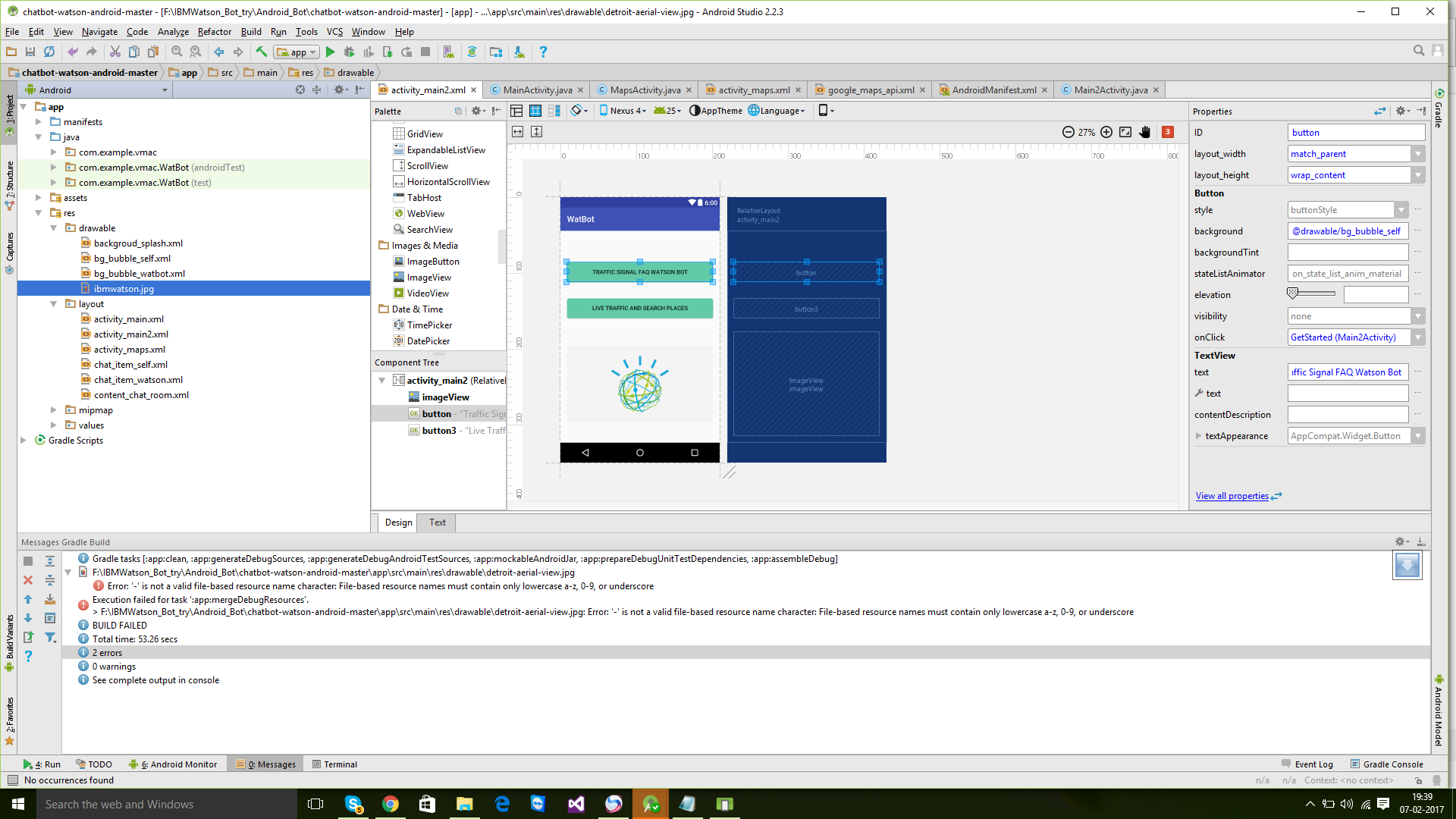This screenshot has width=1456, height=819.
Task: Click the Debug app bug icon
Action: pos(349,52)
